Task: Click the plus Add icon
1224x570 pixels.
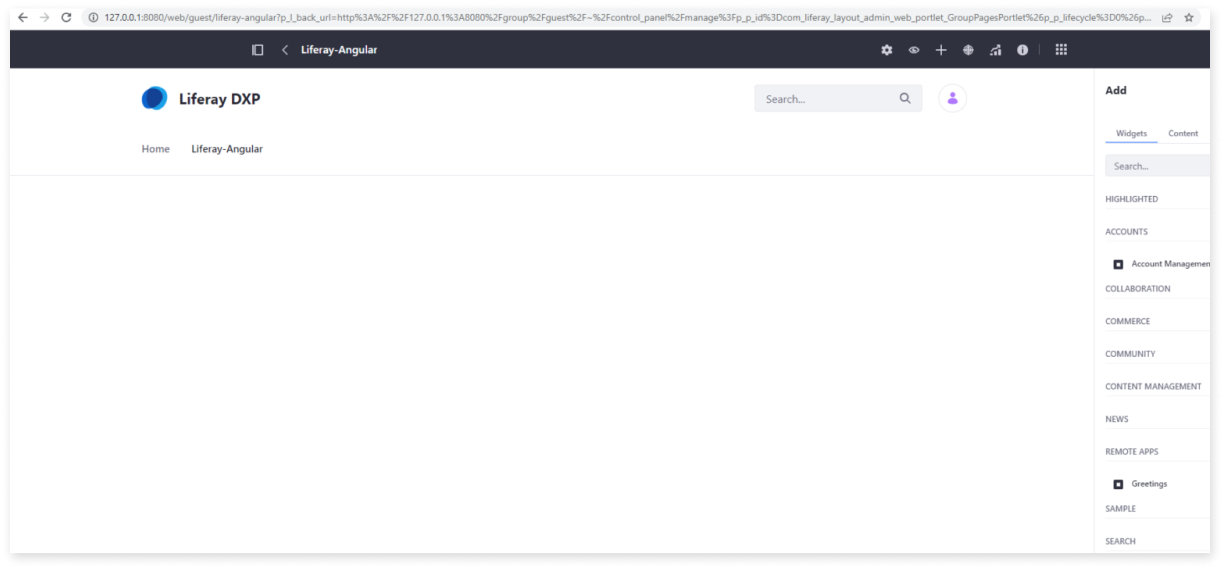Action: click(941, 50)
